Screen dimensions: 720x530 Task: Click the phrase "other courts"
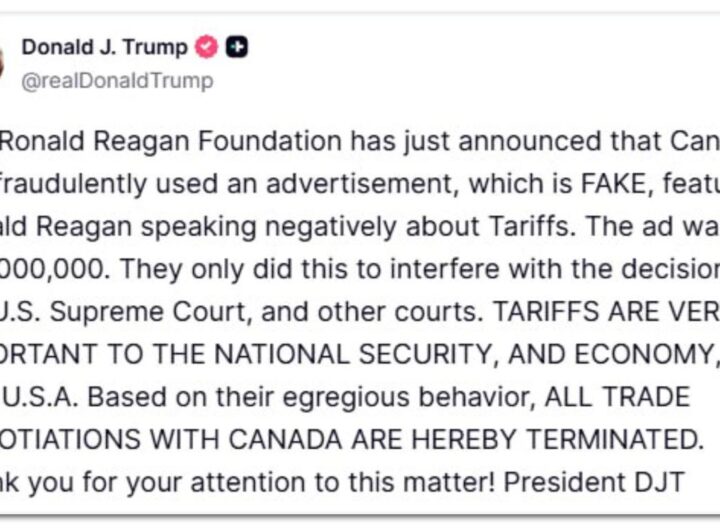pyautogui.click(x=382, y=312)
